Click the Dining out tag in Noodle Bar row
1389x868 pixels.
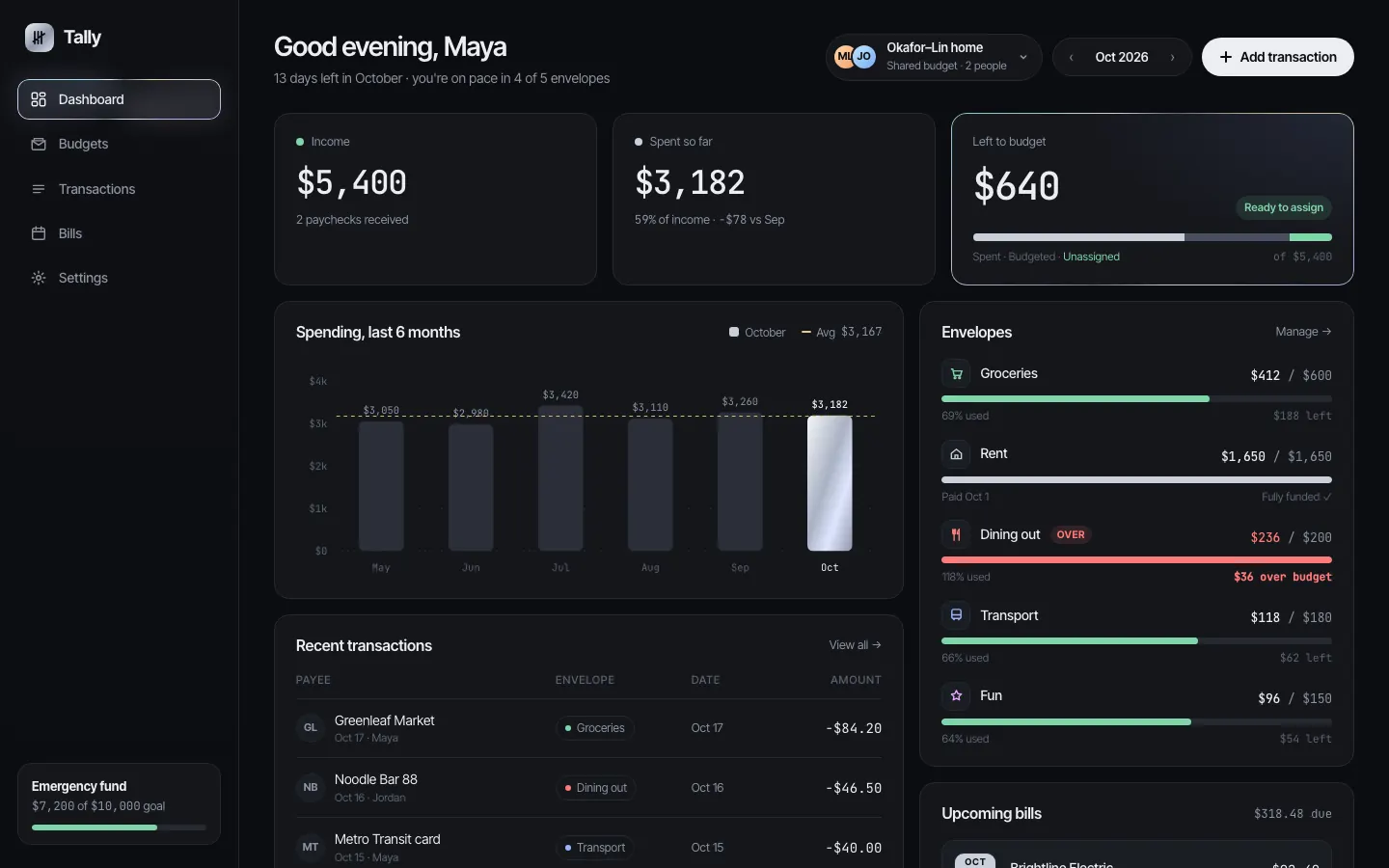coord(595,788)
